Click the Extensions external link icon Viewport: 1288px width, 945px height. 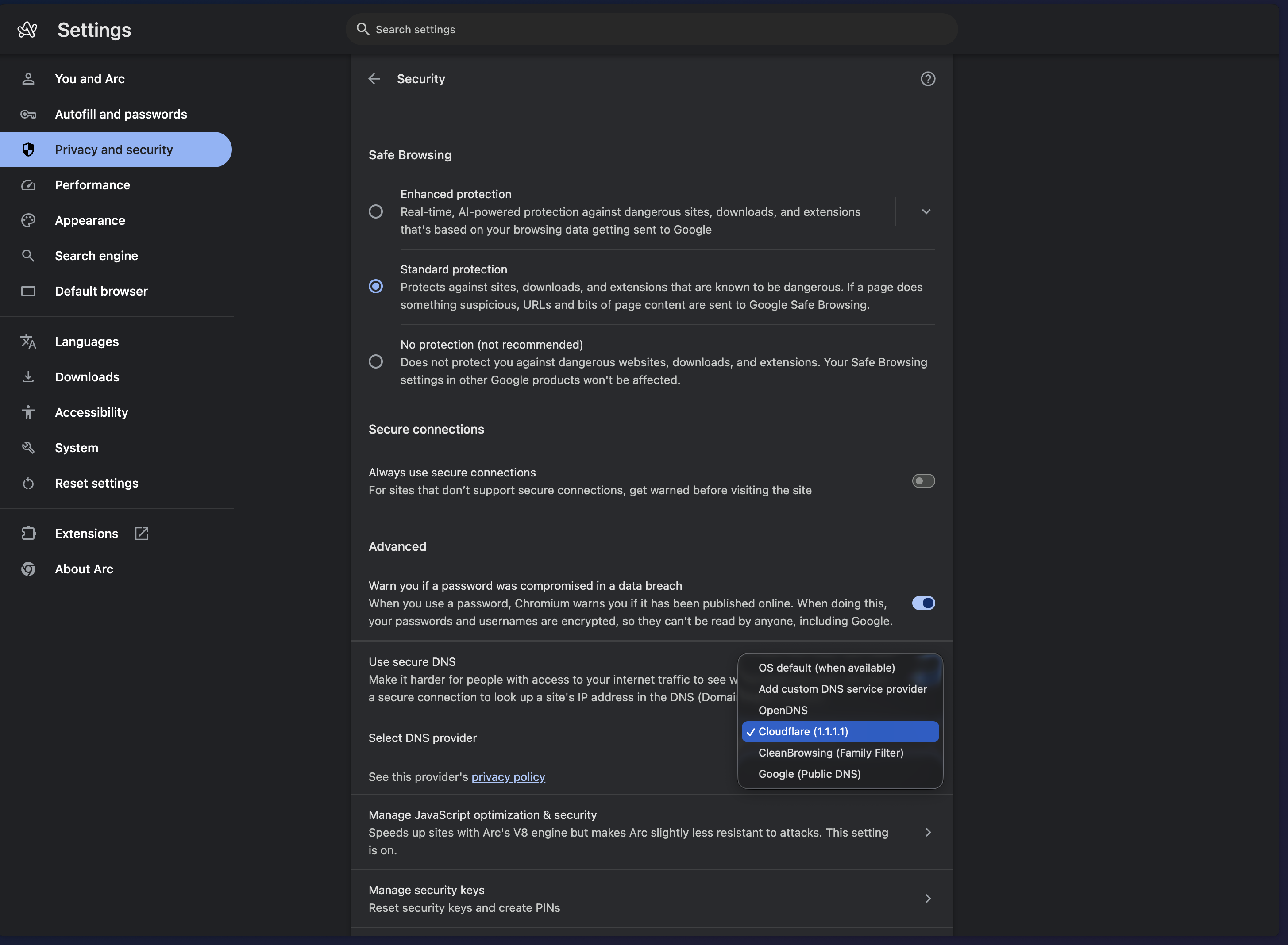pyautogui.click(x=141, y=534)
